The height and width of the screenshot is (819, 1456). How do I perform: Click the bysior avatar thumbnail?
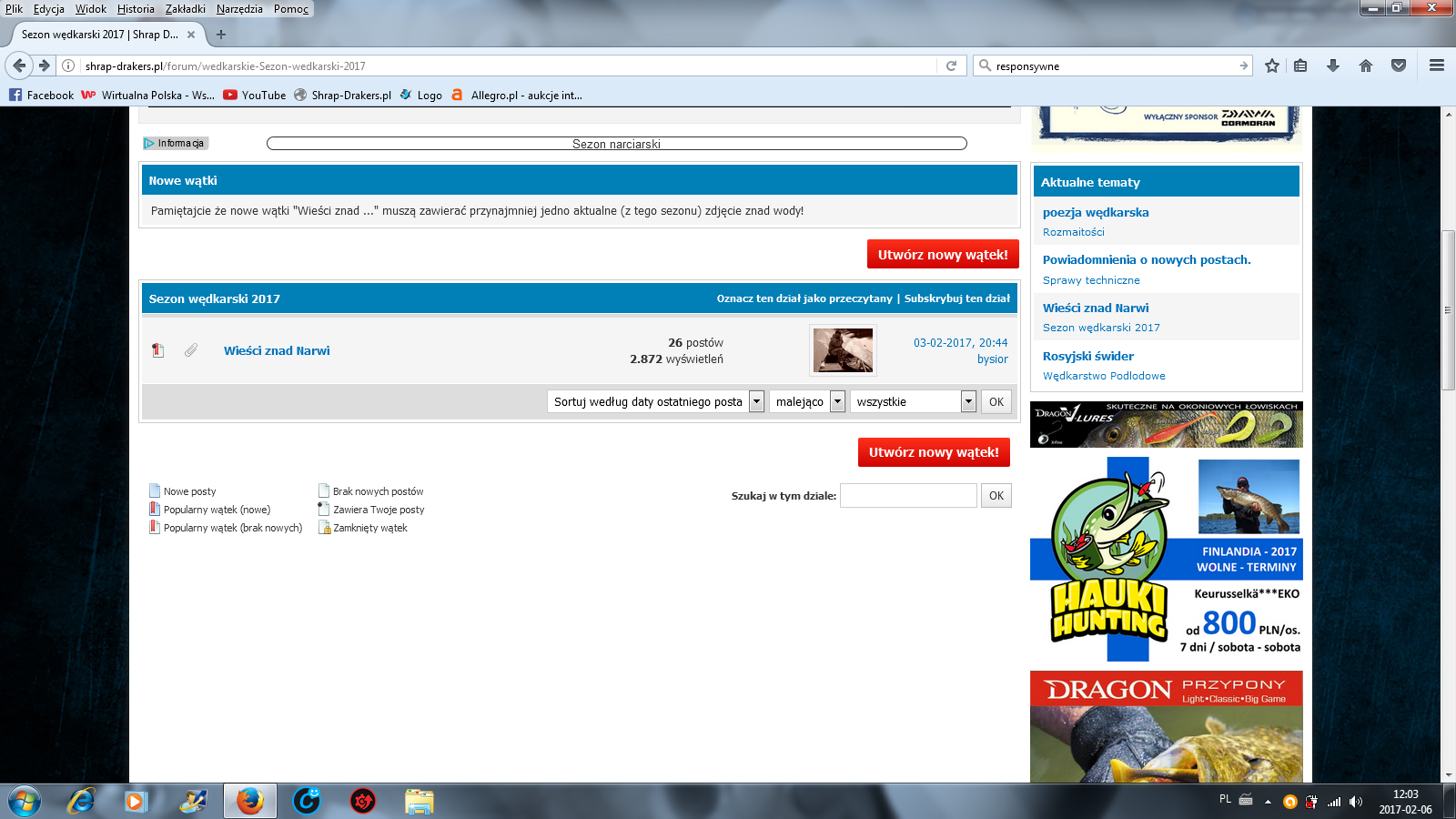tap(843, 350)
